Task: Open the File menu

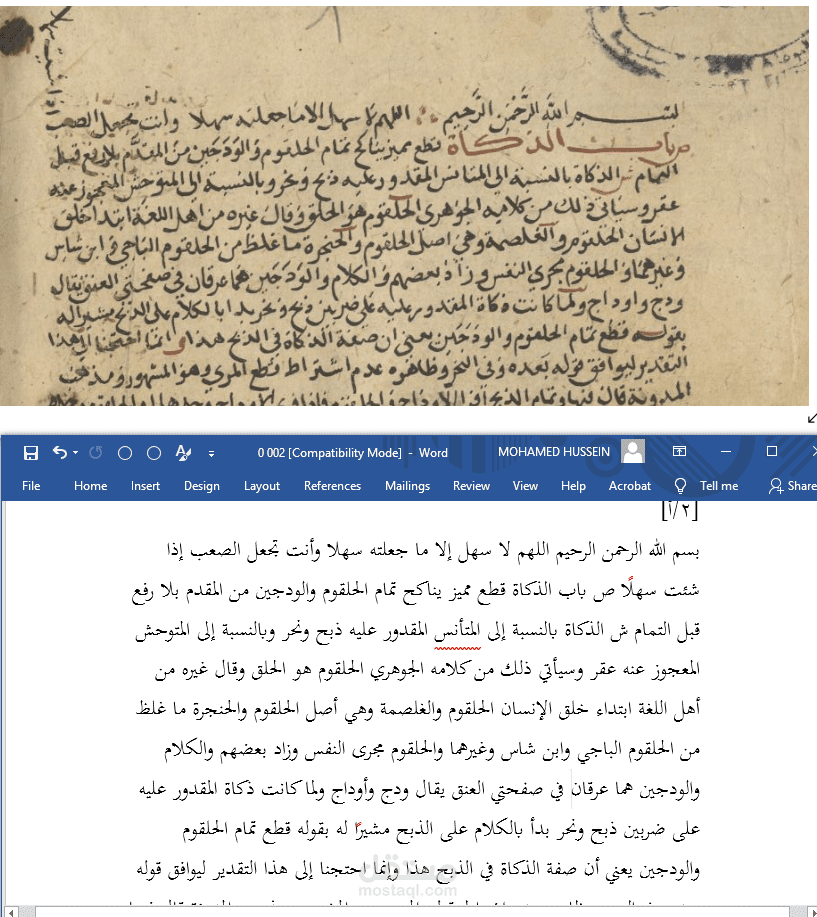Action: point(31,486)
